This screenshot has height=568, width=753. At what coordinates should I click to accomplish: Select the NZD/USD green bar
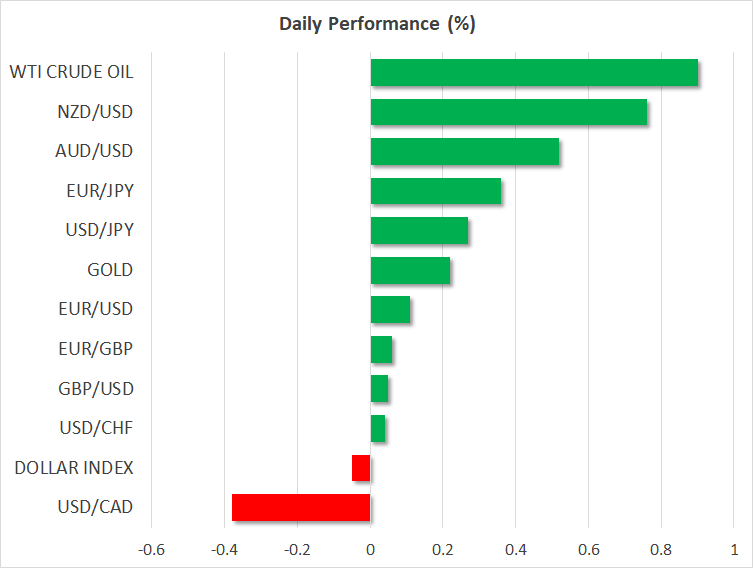point(508,112)
